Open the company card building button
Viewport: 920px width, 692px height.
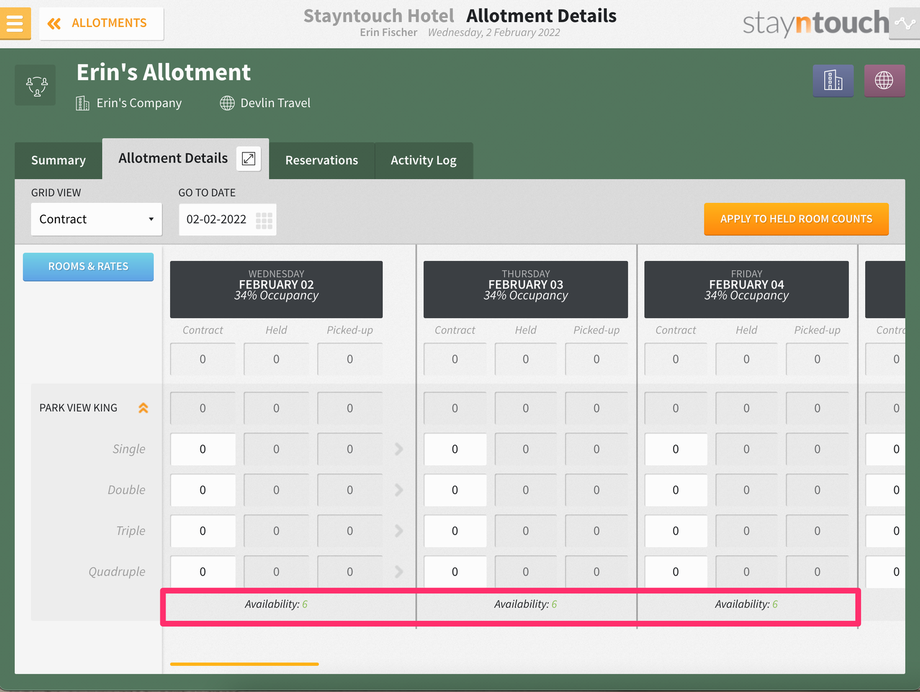(833, 80)
